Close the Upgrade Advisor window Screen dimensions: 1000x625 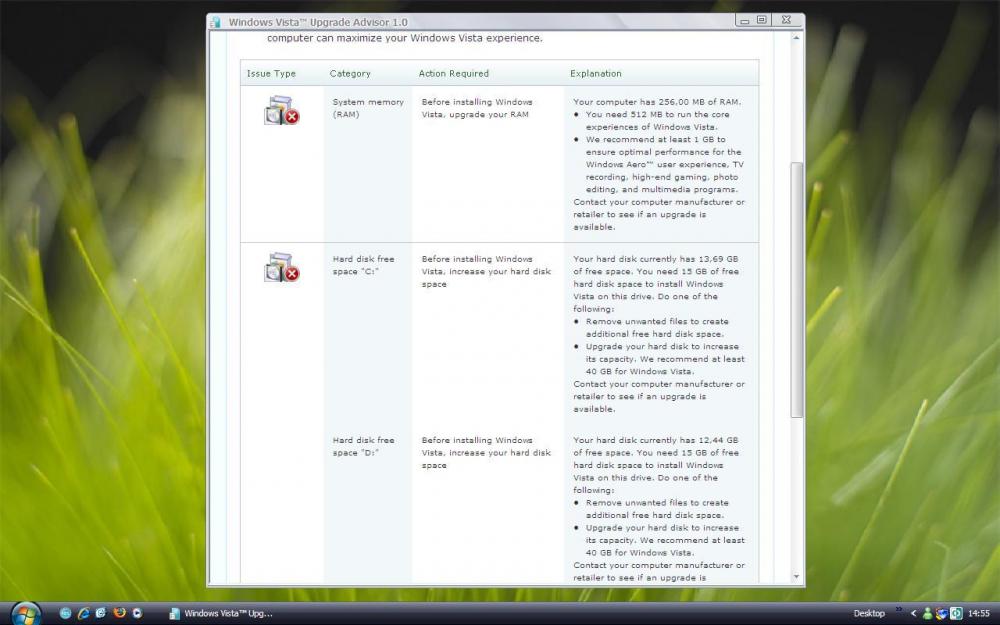coord(787,20)
